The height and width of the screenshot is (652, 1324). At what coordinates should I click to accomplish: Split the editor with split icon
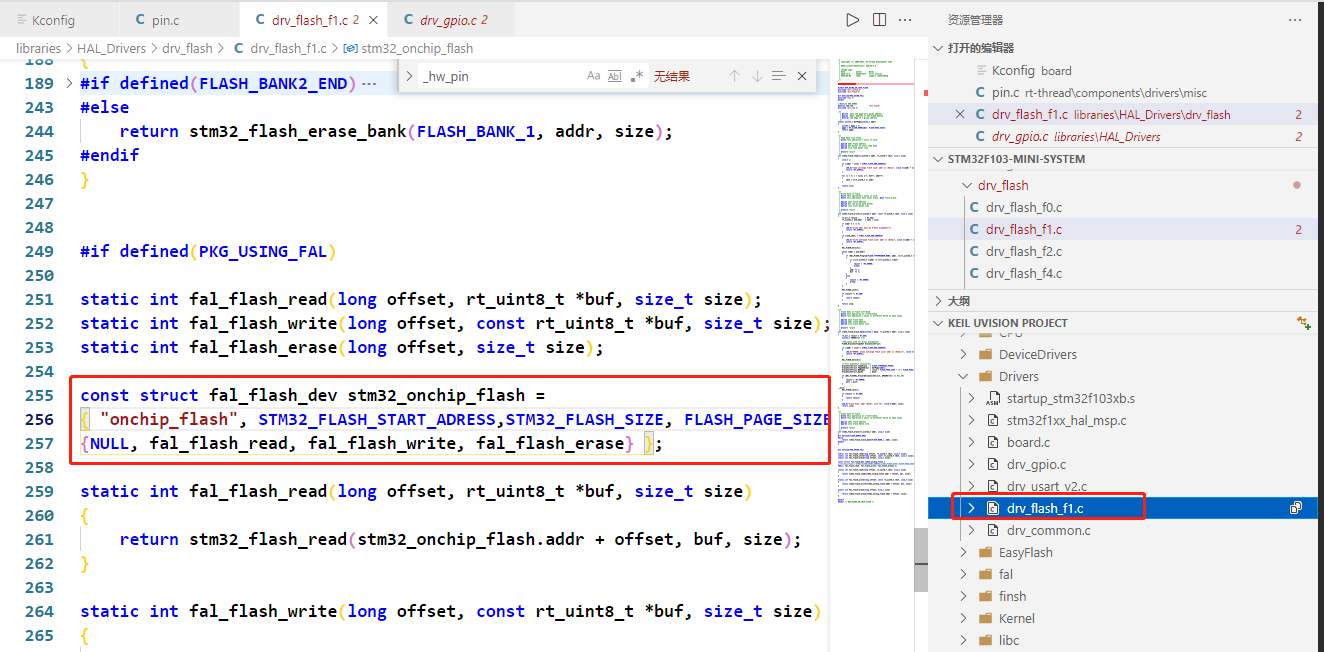[x=879, y=20]
